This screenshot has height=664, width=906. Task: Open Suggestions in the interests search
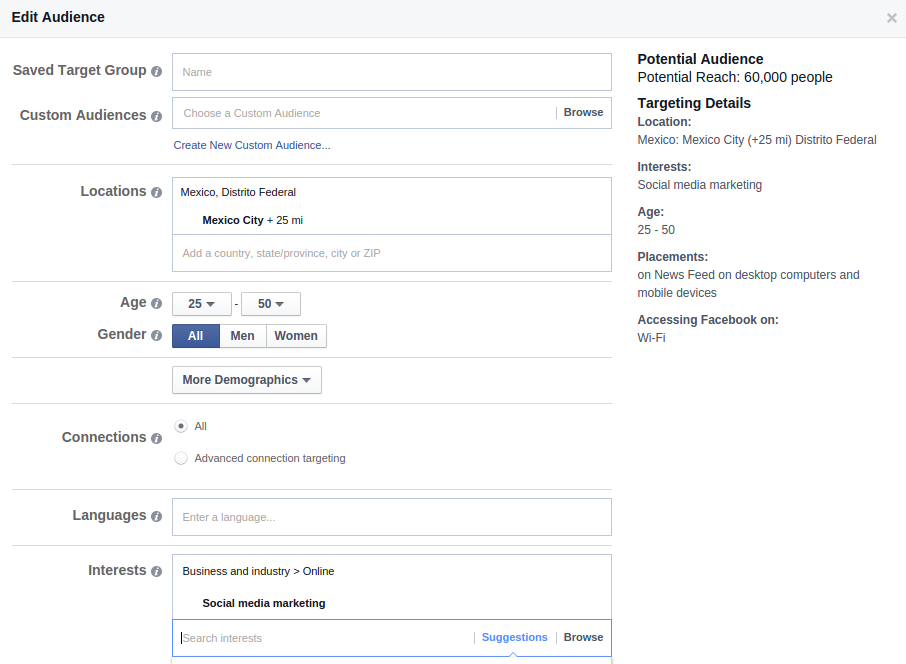514,637
